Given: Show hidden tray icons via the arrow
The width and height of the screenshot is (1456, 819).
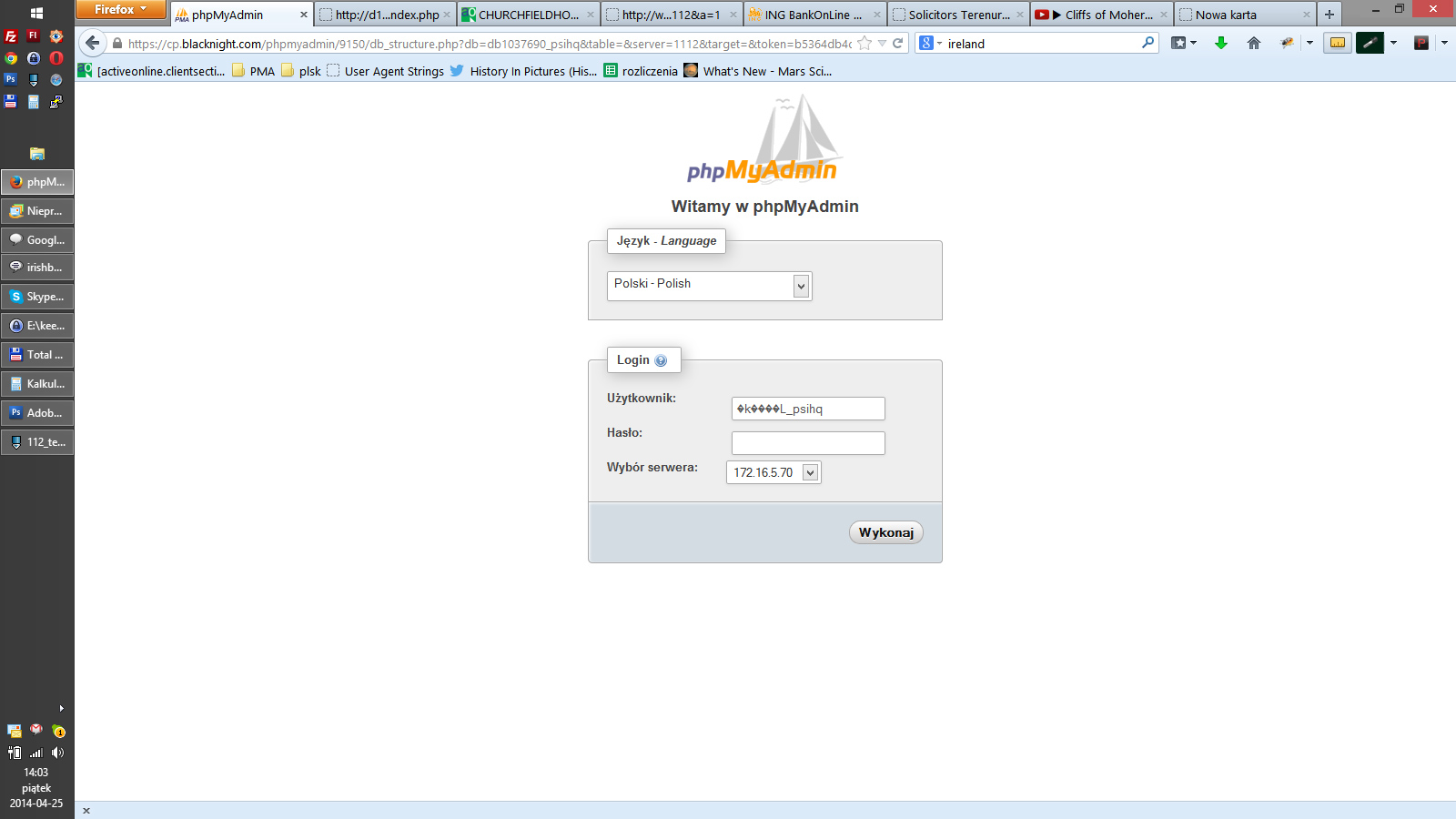Looking at the screenshot, I should (x=61, y=708).
